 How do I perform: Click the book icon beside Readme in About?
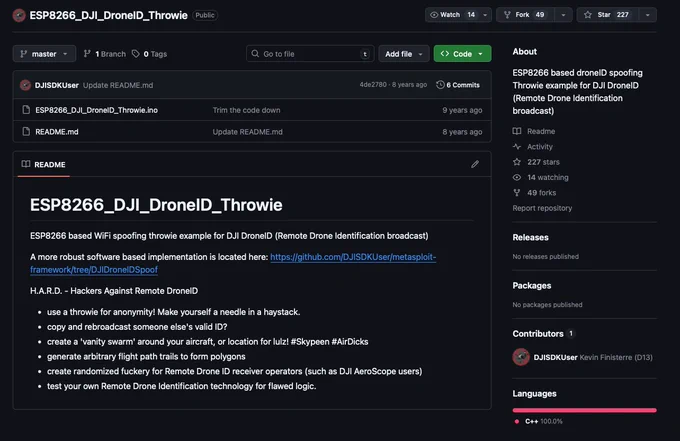coord(517,131)
